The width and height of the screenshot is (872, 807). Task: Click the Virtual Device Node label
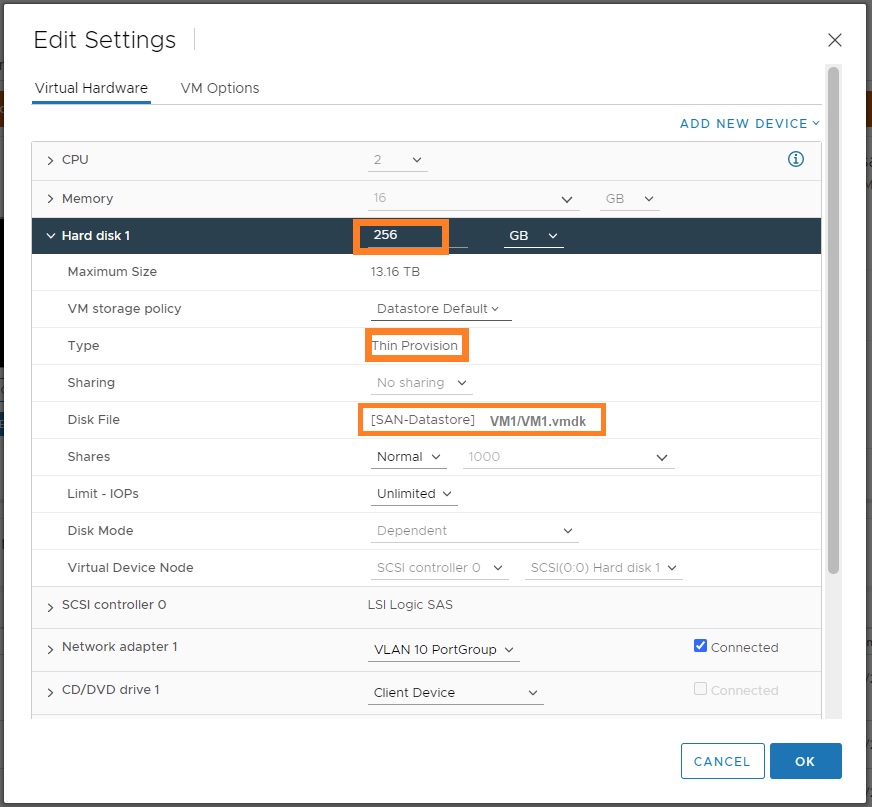[131, 568]
